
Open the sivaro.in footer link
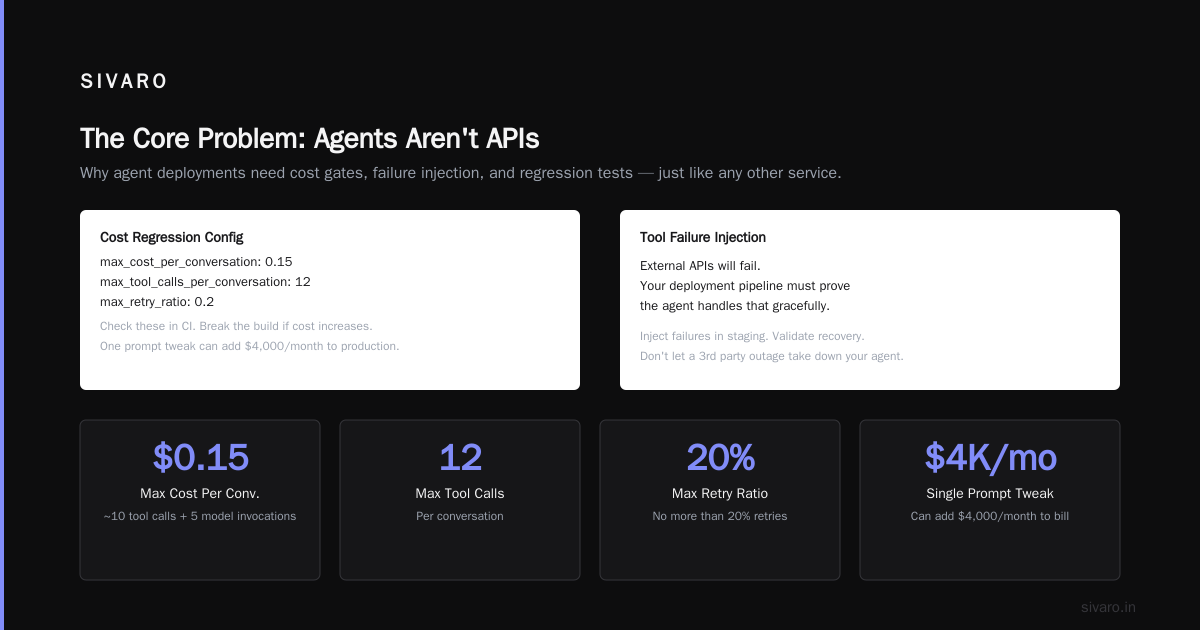1108,607
